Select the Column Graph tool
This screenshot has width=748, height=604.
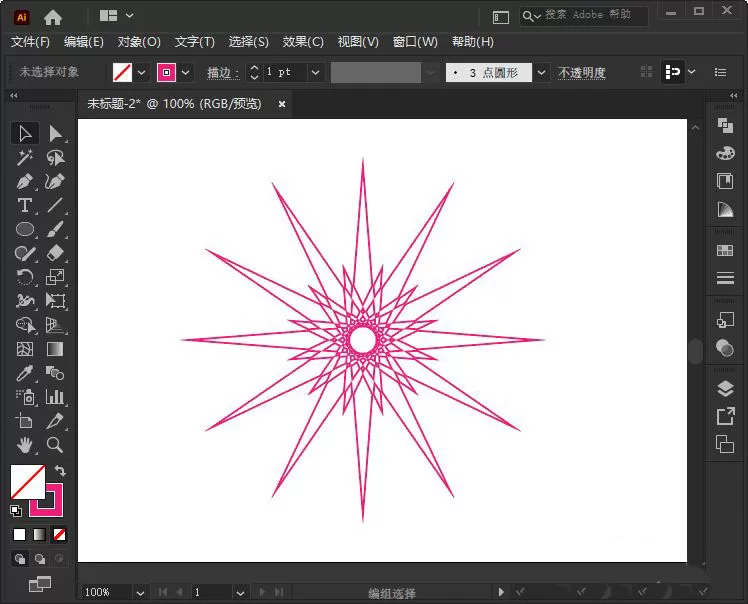point(55,397)
